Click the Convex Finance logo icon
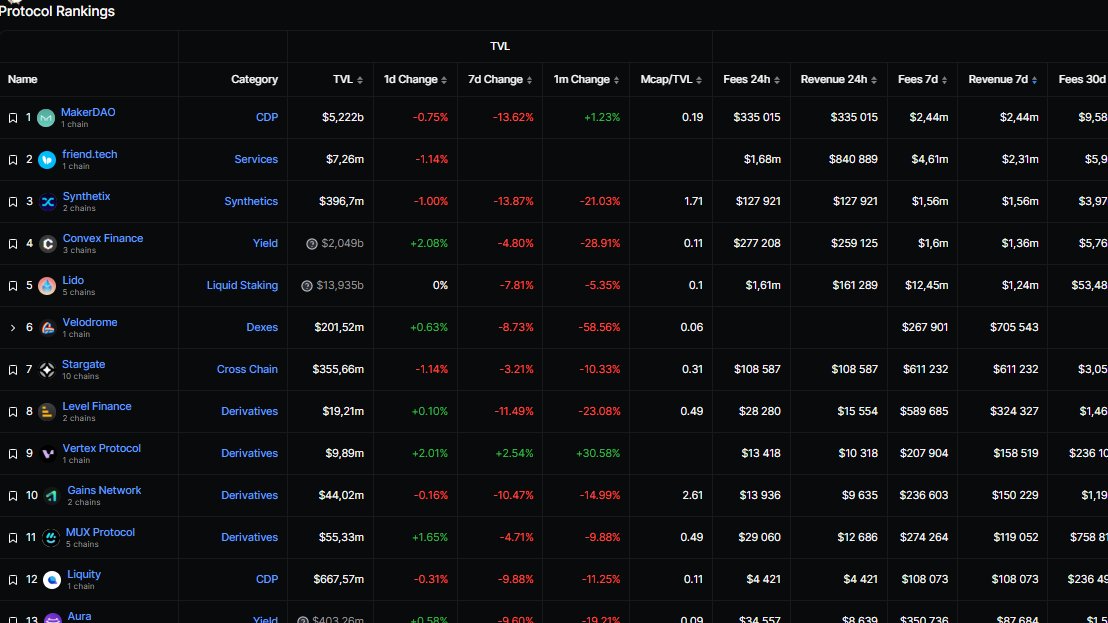 coord(47,244)
